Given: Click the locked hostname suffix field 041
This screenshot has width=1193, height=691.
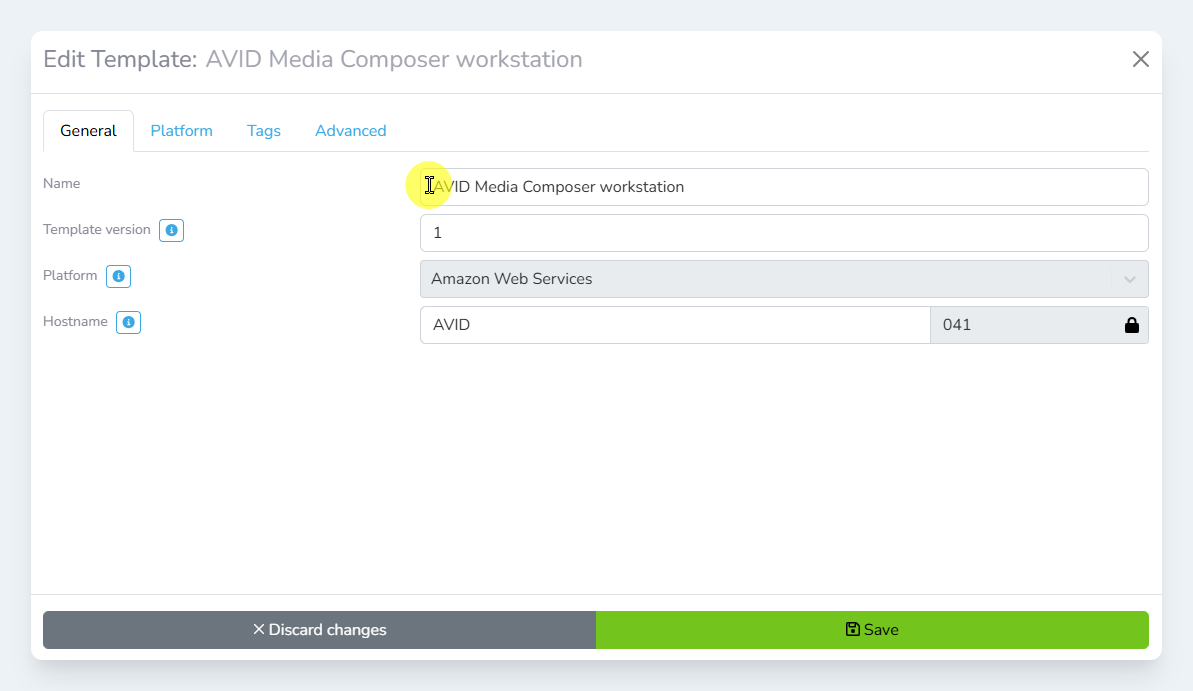Looking at the screenshot, I should [x=1020, y=325].
